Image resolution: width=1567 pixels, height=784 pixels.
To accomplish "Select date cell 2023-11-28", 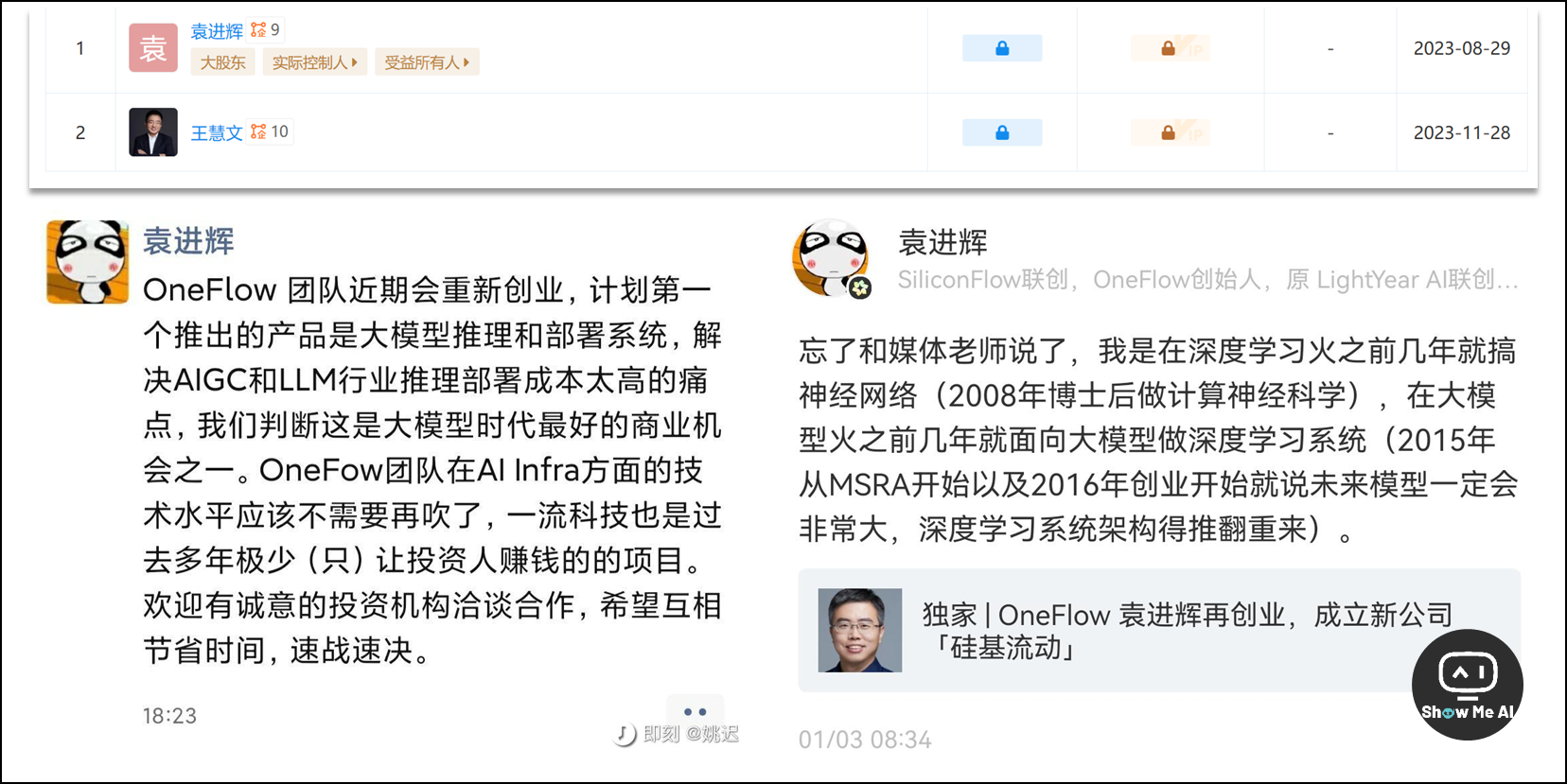I will click(1461, 133).
